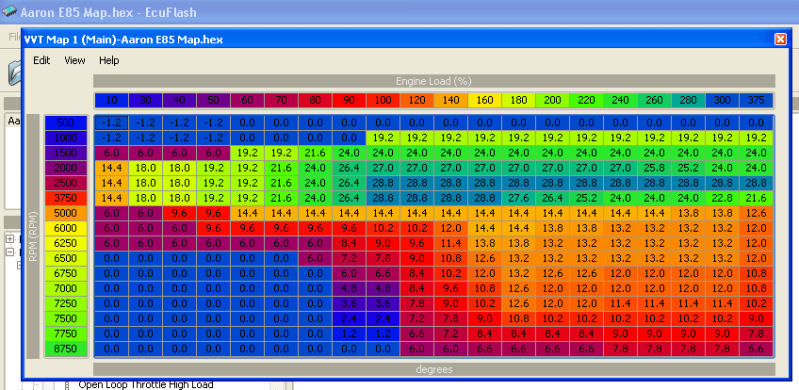This screenshot has height=390, width=799.
Task: Select 1.2 cell at 7750 RPM, load 100
Action: (x=383, y=334)
